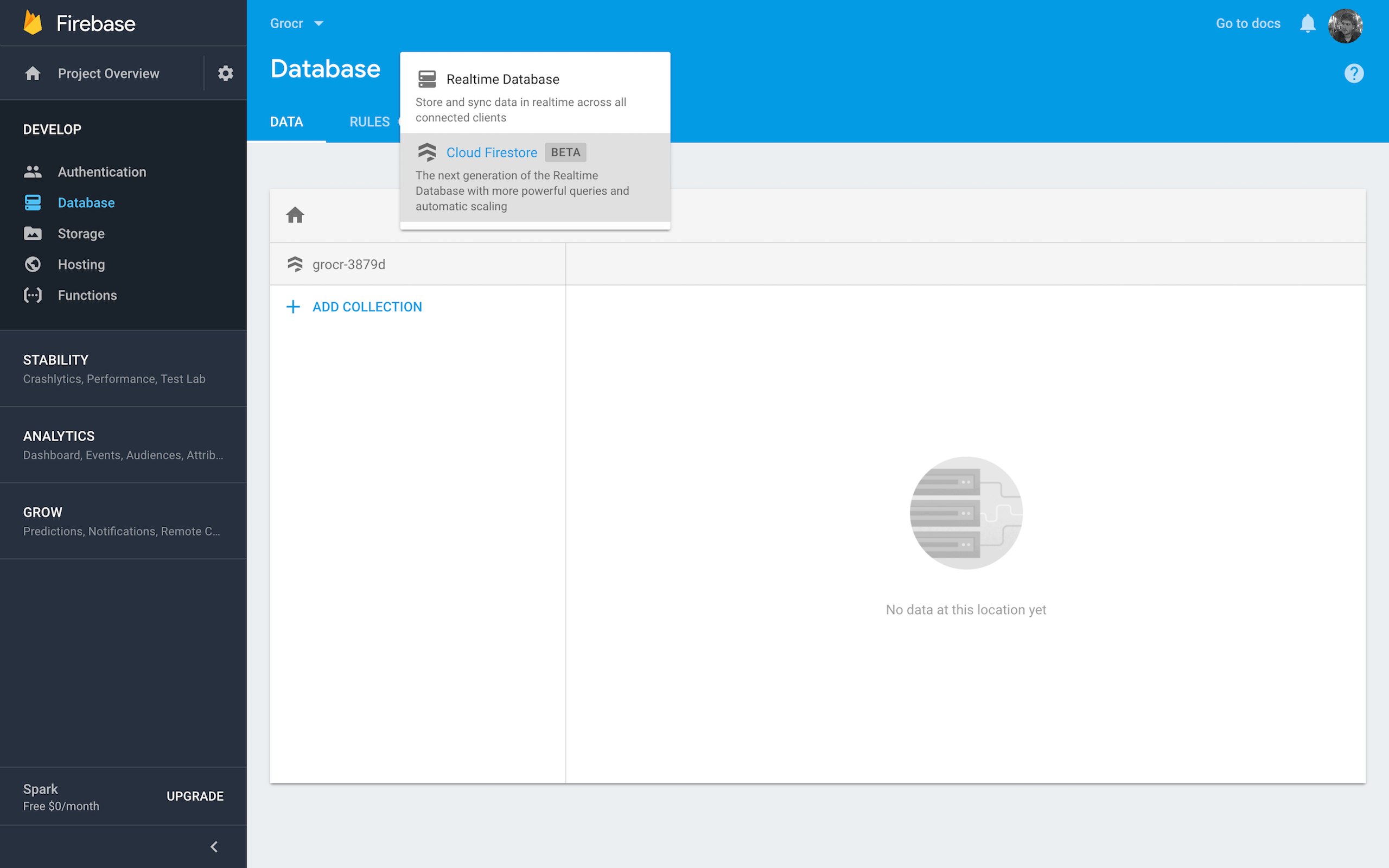Image resolution: width=1389 pixels, height=868 pixels.
Task: Click the Go to docs link
Action: pyautogui.click(x=1248, y=23)
